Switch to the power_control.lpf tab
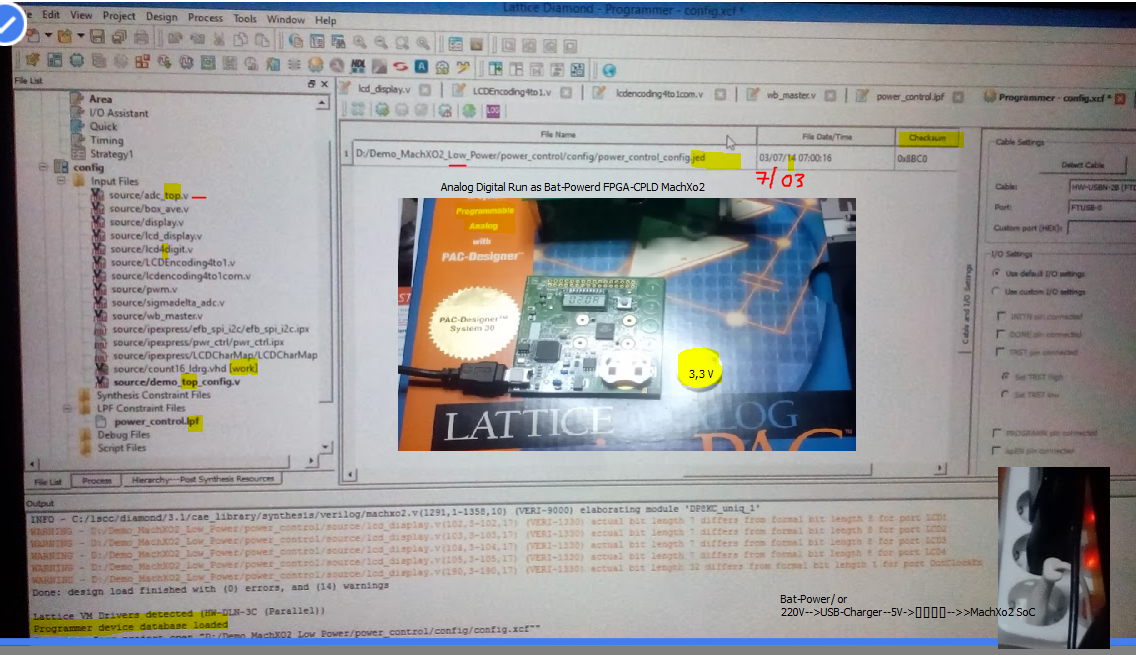Image resolution: width=1136 pixels, height=655 pixels. (x=910, y=96)
